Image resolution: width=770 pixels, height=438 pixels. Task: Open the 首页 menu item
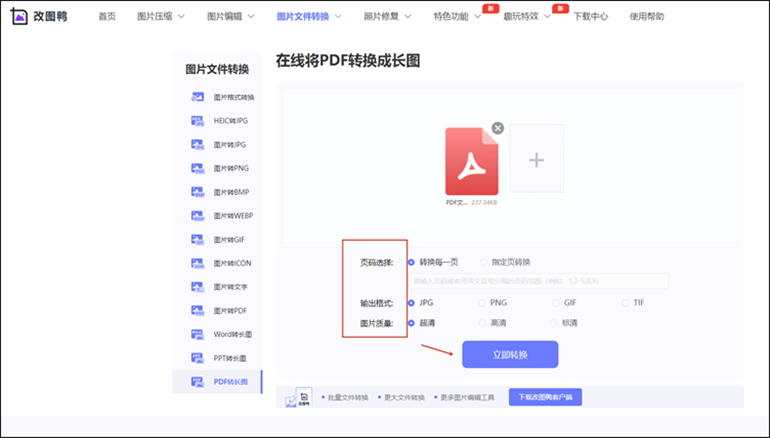click(107, 17)
